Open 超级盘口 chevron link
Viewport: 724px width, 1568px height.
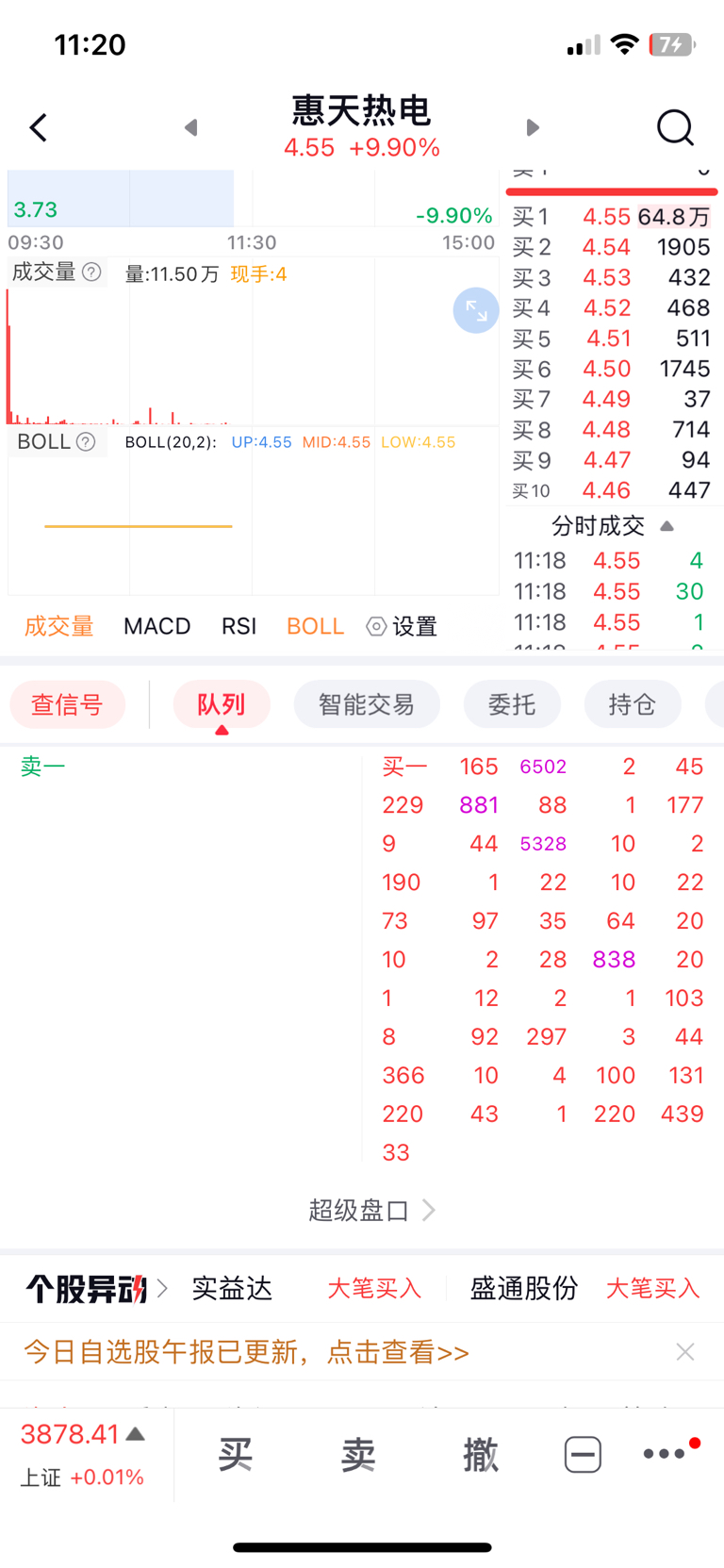click(372, 1210)
